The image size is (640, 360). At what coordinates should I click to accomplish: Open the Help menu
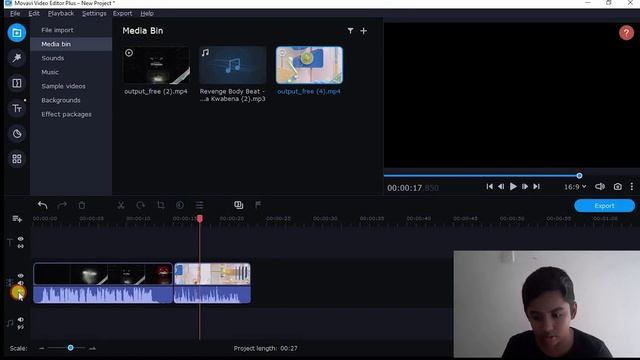(147, 13)
